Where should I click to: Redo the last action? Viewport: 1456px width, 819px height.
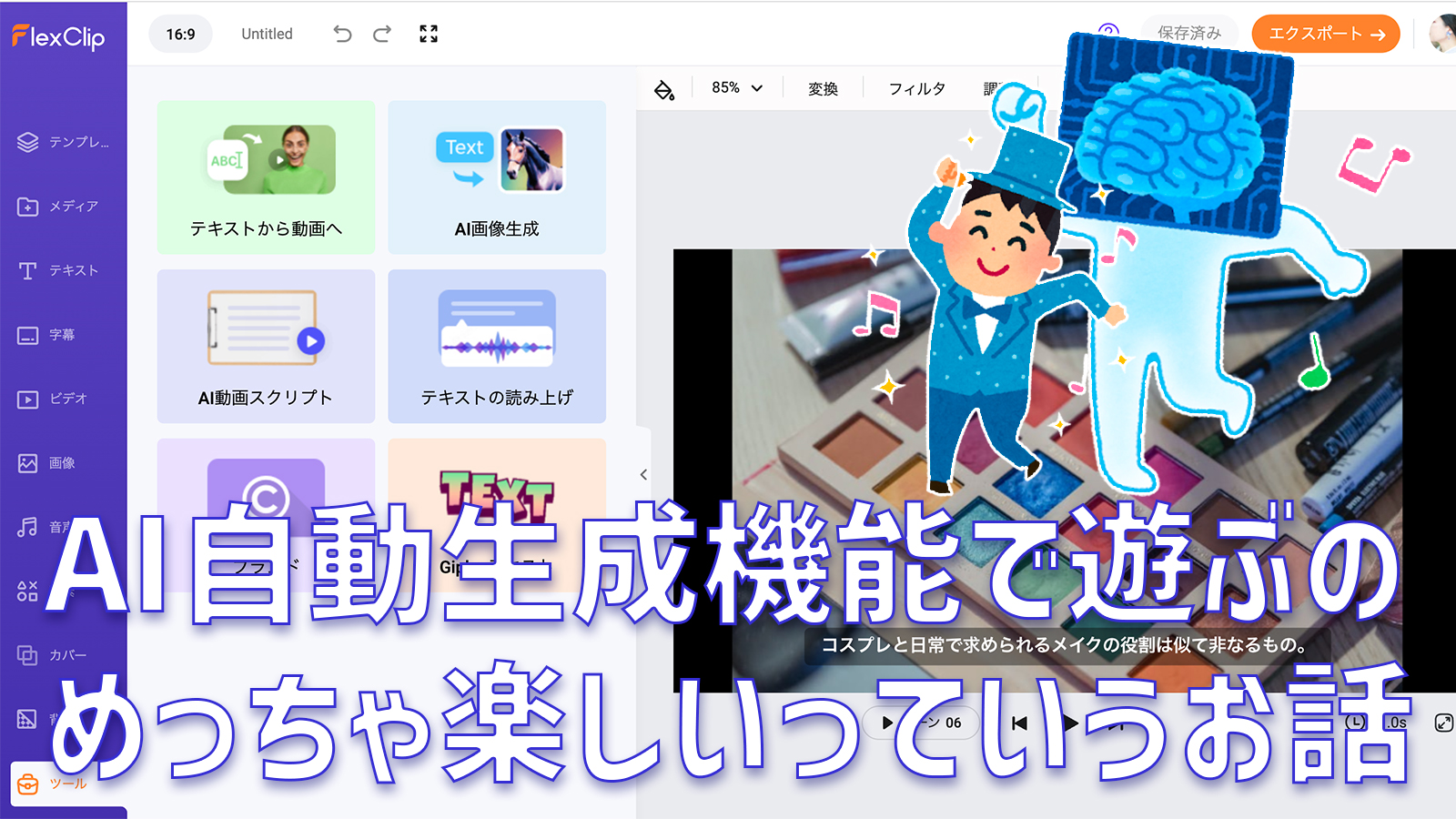point(382,34)
